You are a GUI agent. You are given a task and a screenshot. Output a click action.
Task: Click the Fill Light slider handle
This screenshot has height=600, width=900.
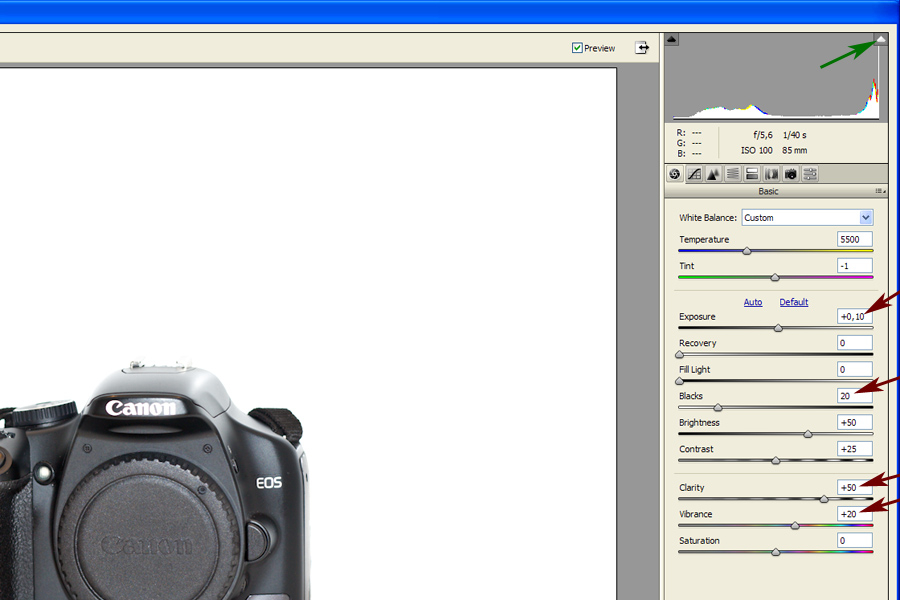(680, 381)
